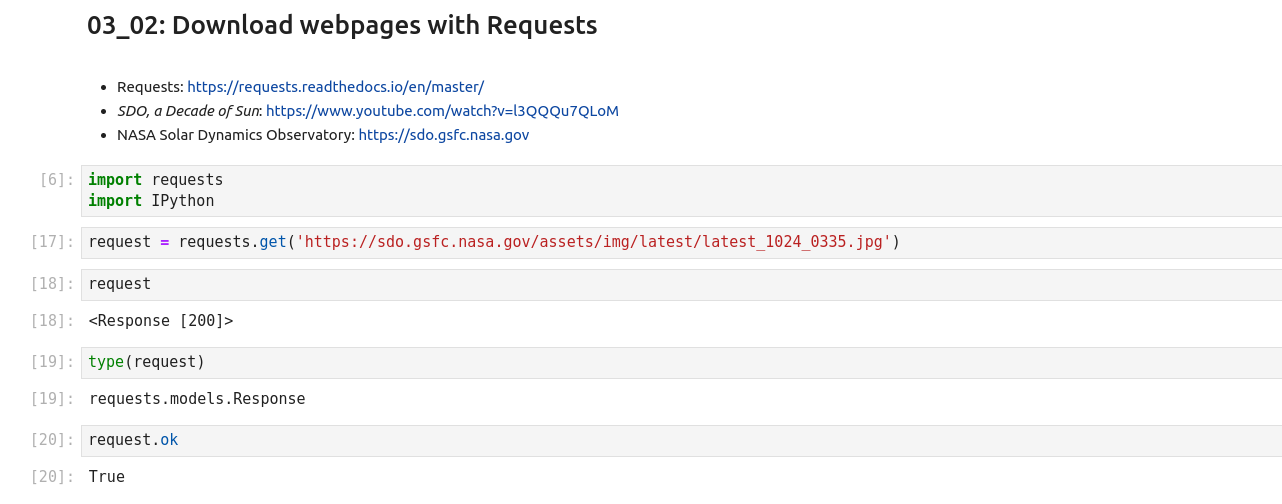This screenshot has height=504, width=1282.
Task: Click the [18] output prompt beside Response
Action: click(x=52, y=321)
